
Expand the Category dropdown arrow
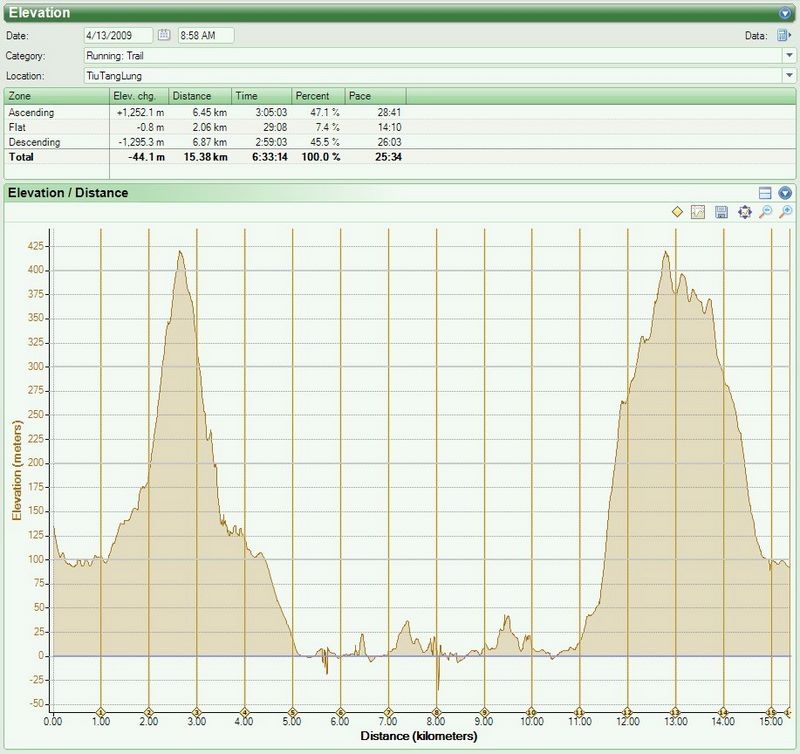[x=789, y=55]
